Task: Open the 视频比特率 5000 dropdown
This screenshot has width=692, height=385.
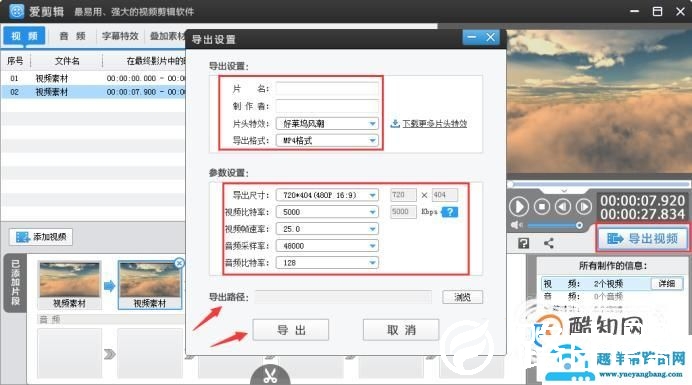Action: tap(327, 212)
